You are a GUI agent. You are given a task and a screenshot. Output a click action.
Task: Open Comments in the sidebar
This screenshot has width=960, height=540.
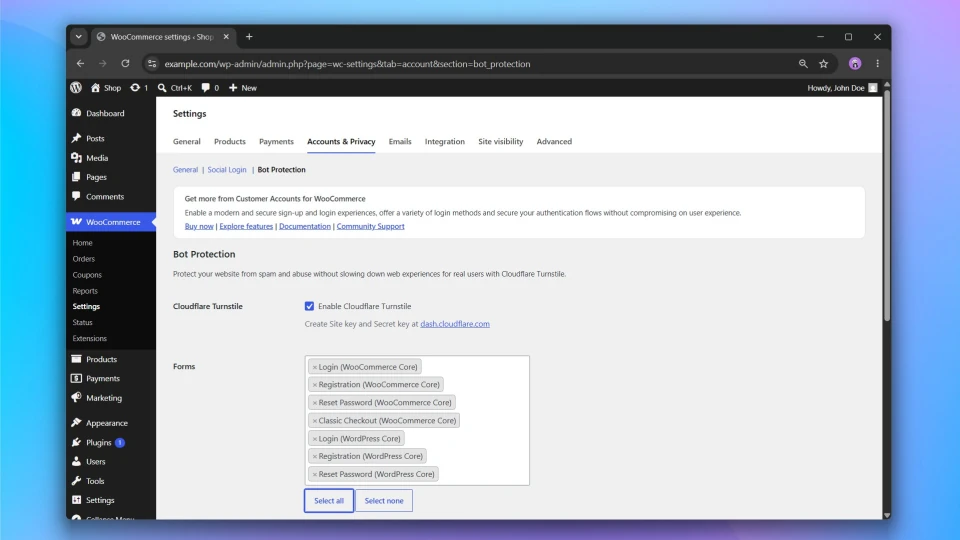98,197
